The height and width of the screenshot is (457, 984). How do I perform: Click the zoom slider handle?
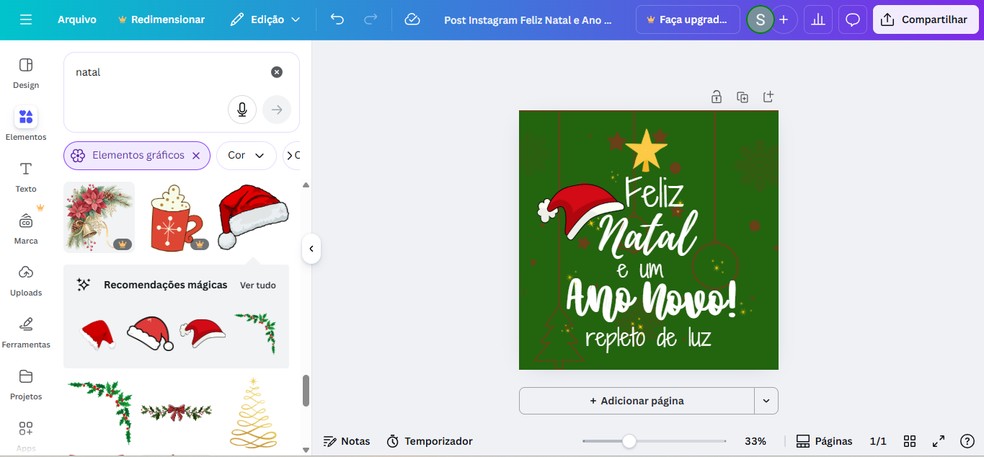point(629,441)
